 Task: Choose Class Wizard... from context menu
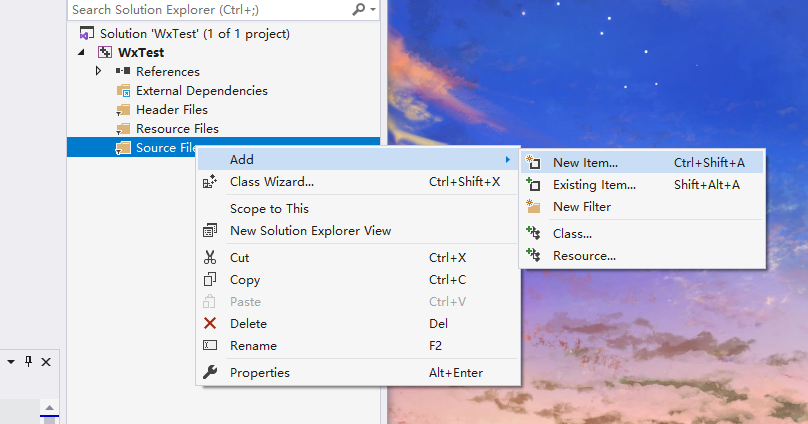point(357,182)
